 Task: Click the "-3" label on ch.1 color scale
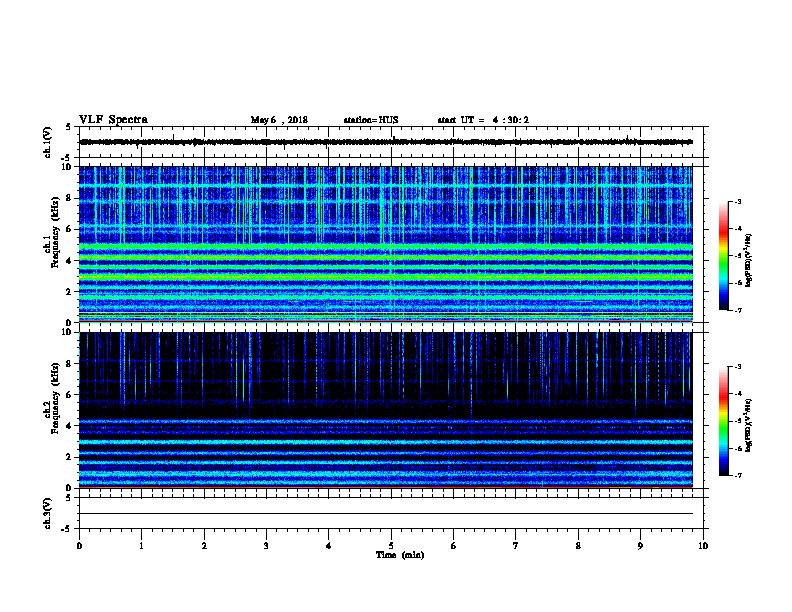coord(737,201)
